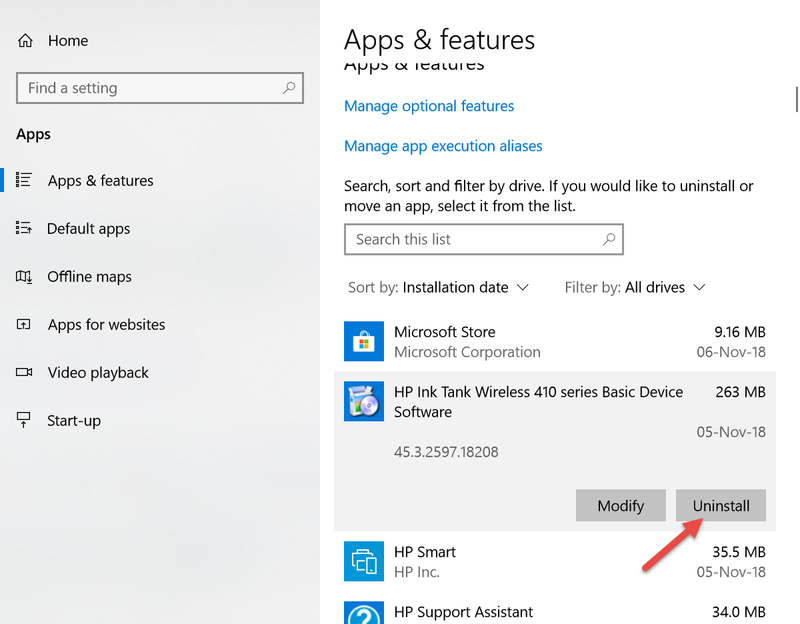This screenshot has width=800, height=624.
Task: Click the Apps & features page heading
Action: point(439,40)
